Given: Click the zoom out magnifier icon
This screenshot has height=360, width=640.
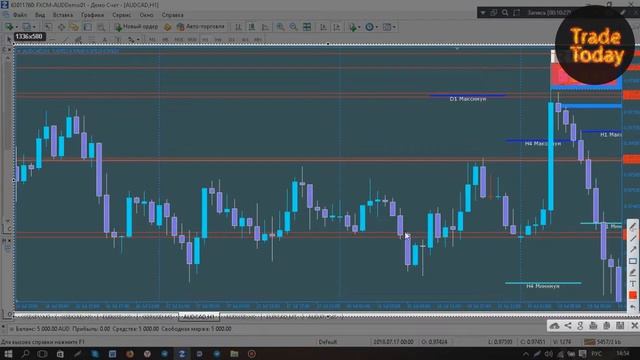Looking at the screenshot, I should 293,27.
